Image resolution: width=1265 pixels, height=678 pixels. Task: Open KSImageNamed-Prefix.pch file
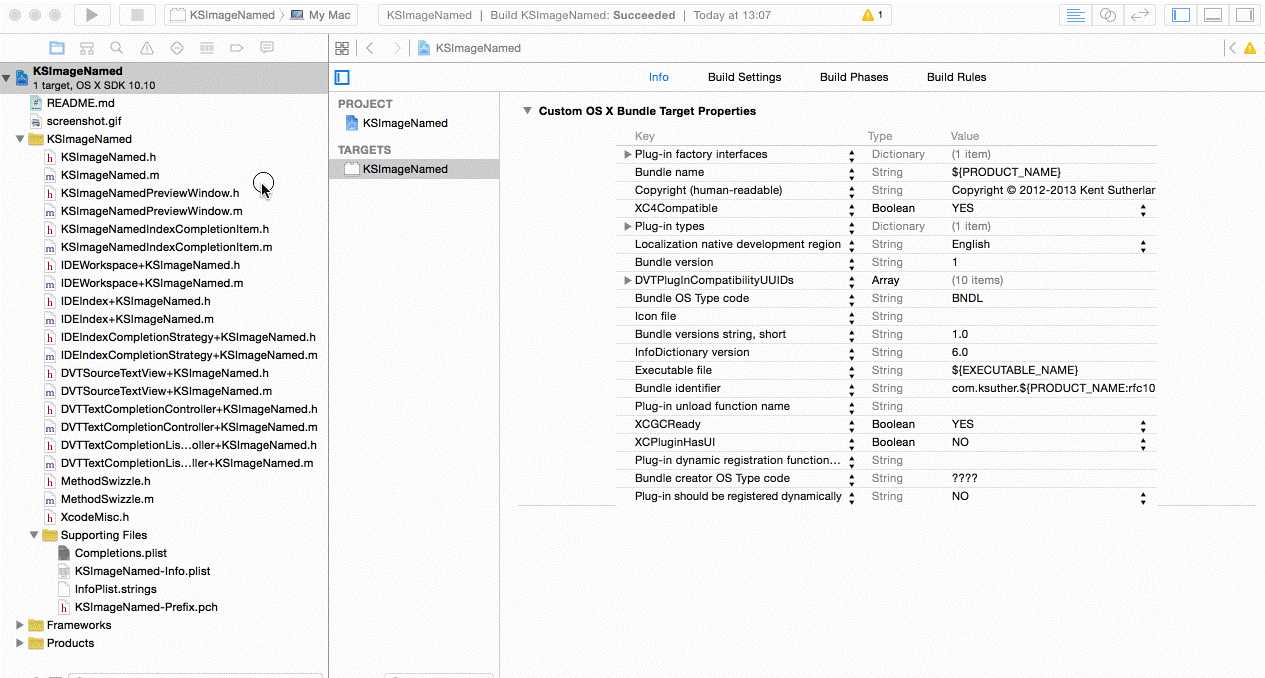click(145, 607)
